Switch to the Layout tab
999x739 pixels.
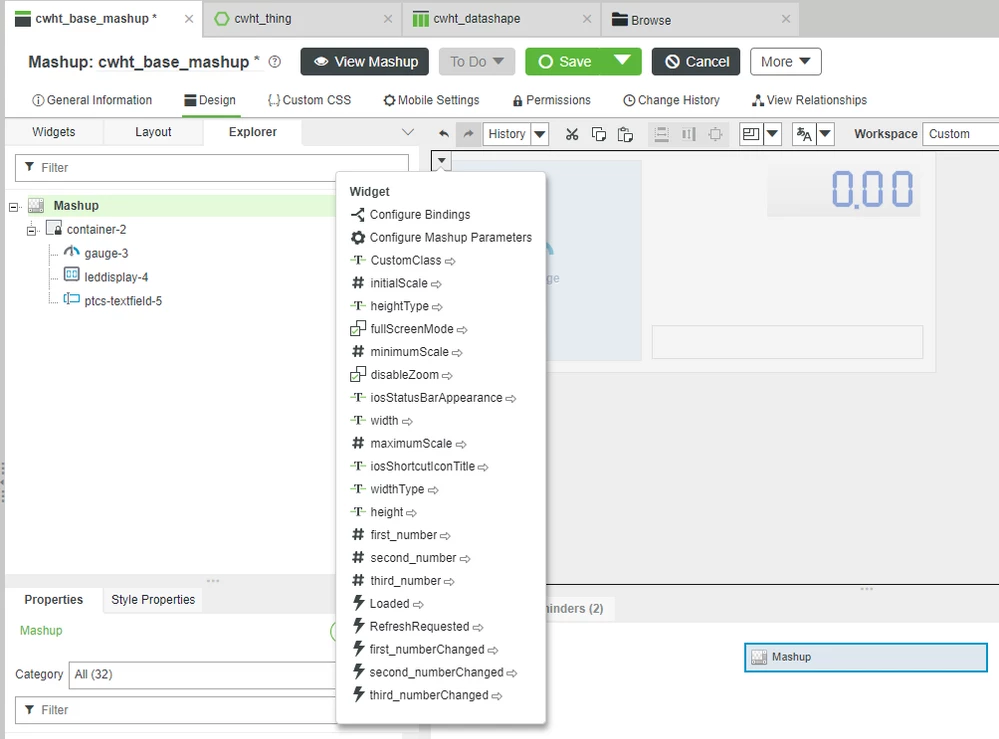[153, 132]
